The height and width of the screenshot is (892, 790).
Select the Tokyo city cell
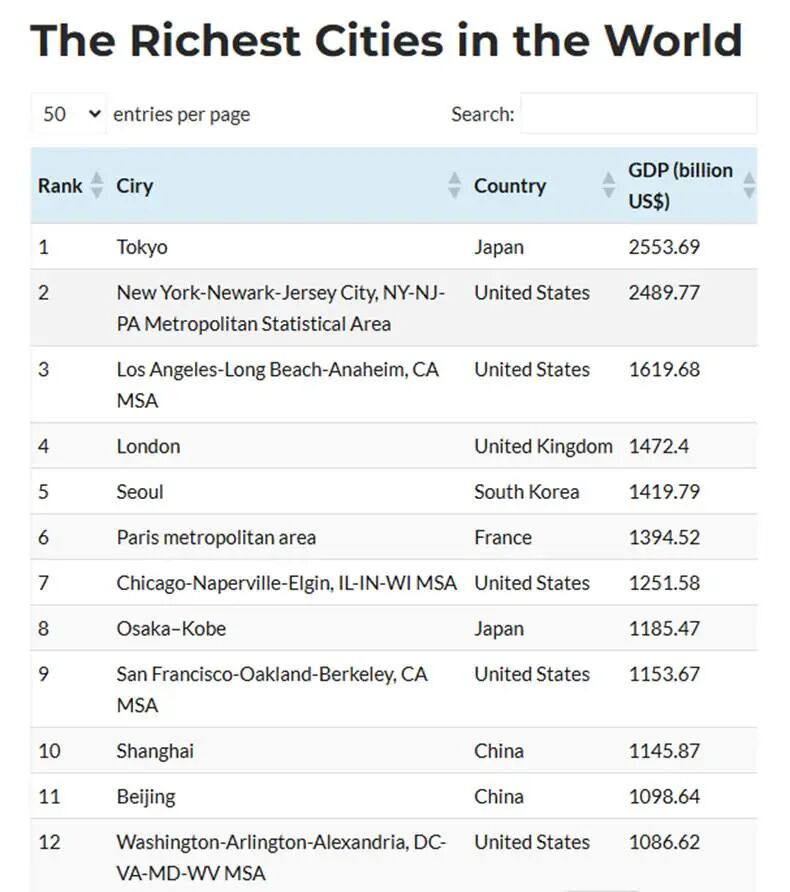[x=142, y=247]
